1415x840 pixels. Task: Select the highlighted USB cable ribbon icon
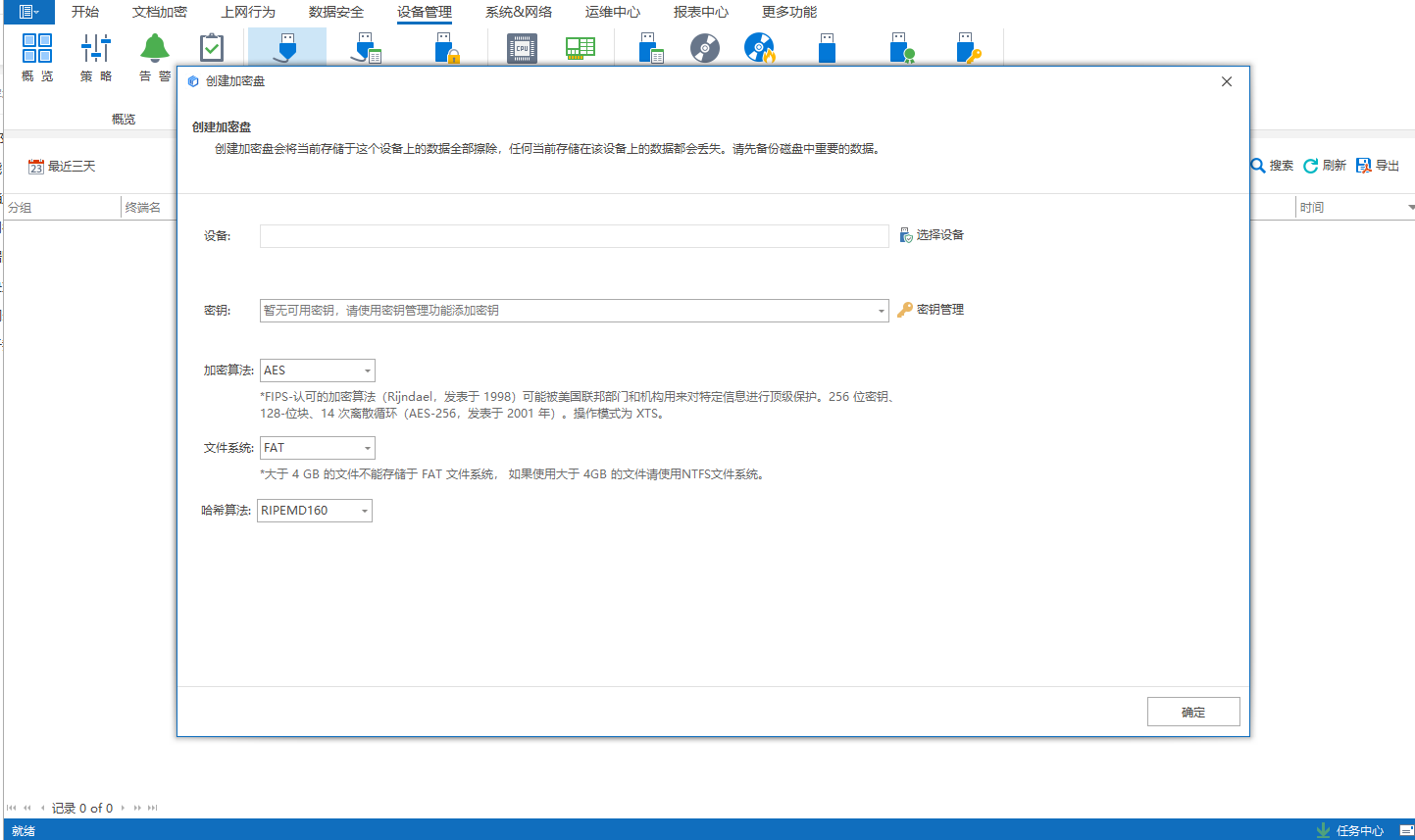click(x=286, y=48)
